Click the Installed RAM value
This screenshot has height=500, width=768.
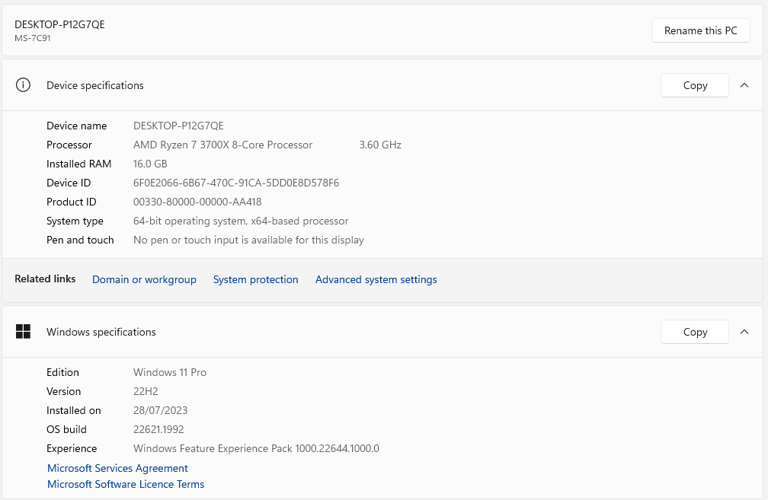click(150, 164)
